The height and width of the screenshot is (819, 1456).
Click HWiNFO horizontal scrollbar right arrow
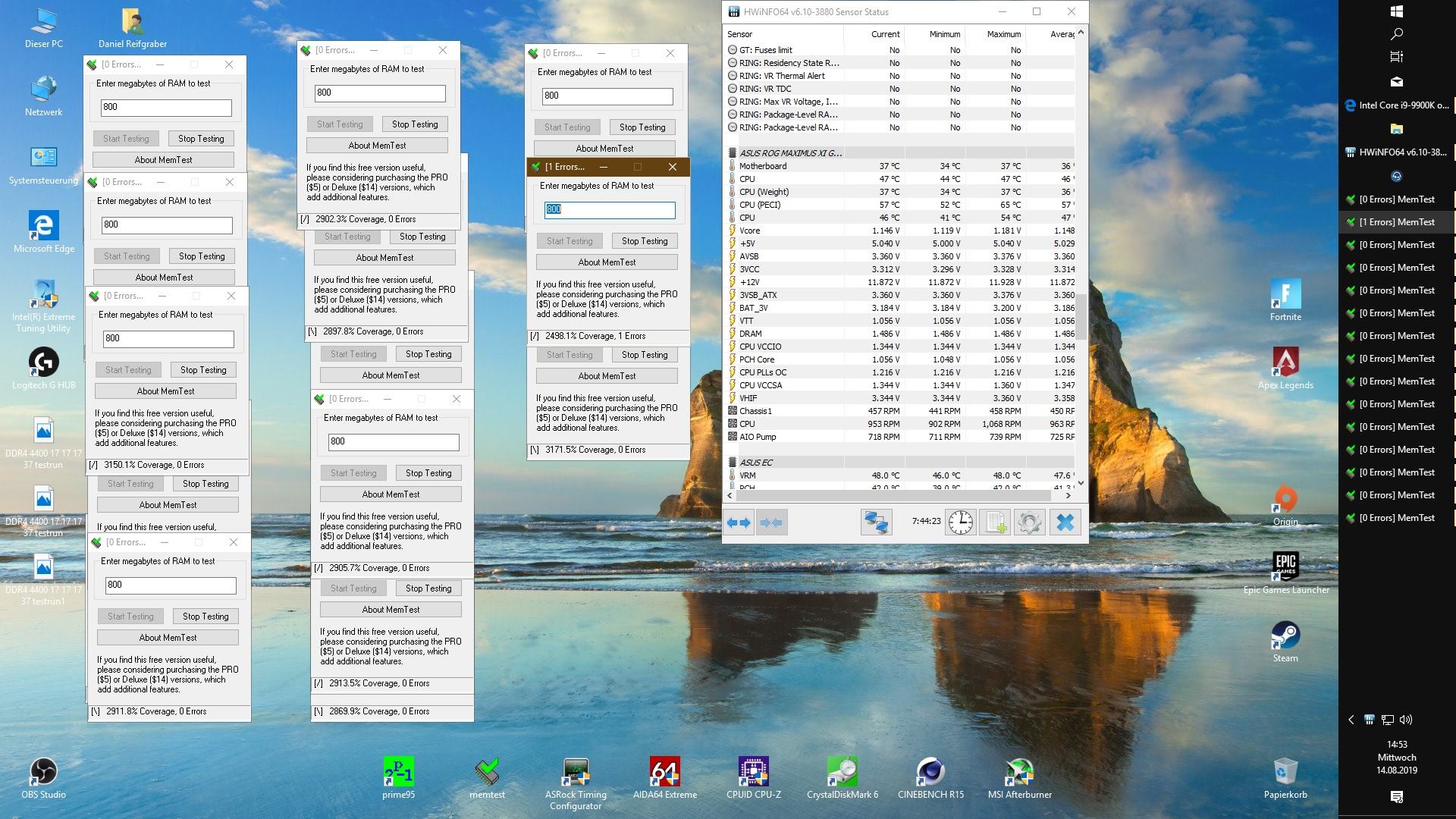tap(1068, 496)
